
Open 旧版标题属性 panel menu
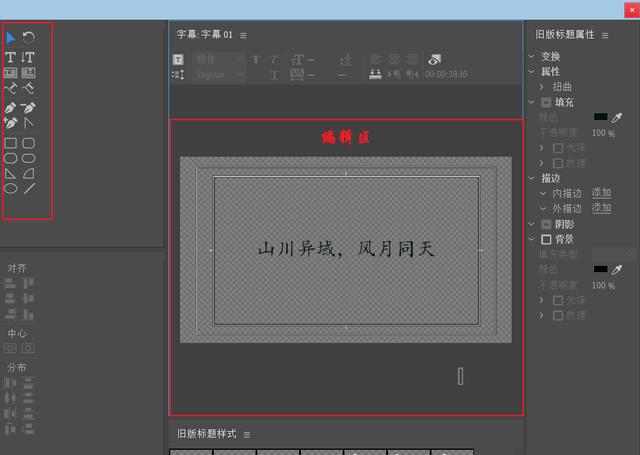click(x=605, y=36)
